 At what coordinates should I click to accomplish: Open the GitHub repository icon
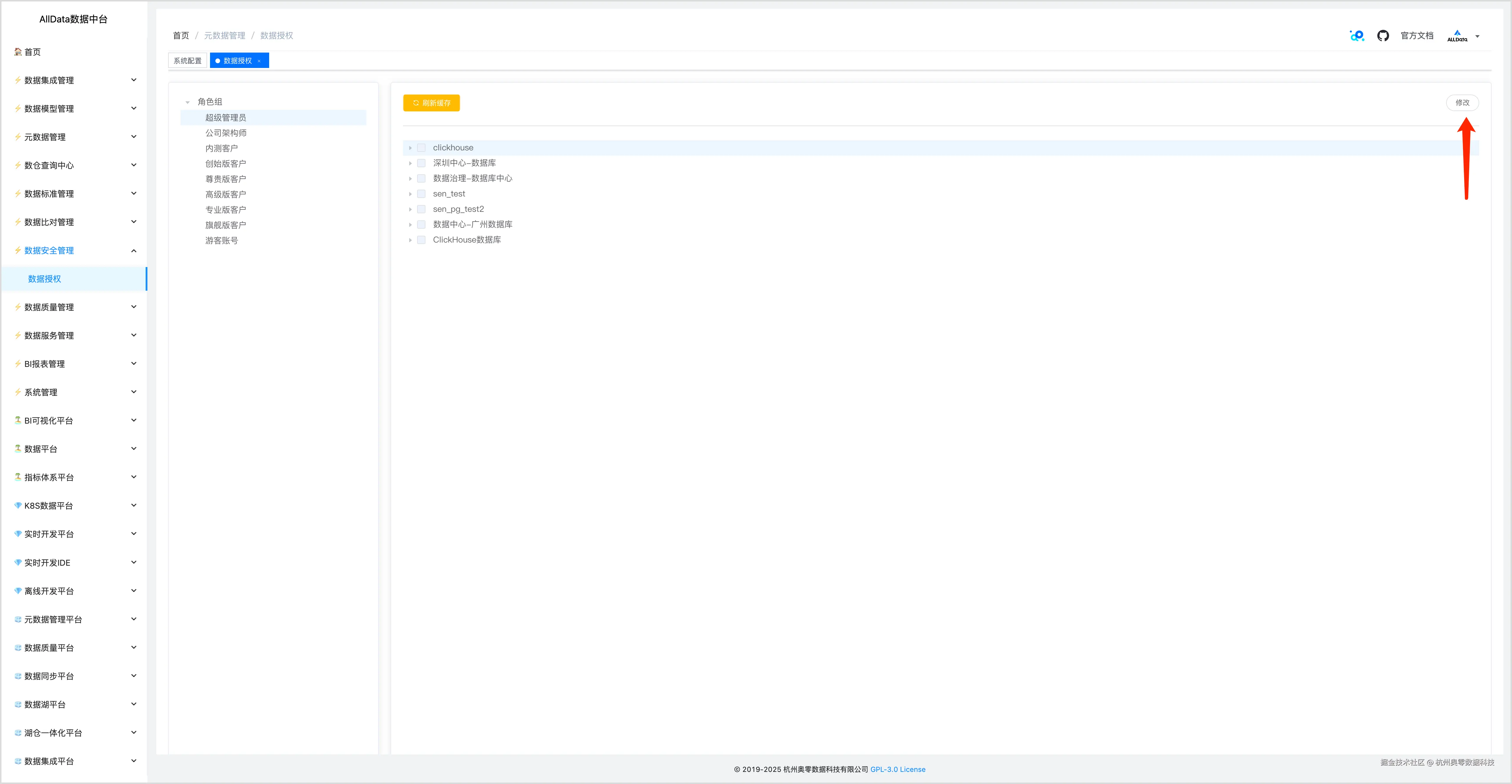pyautogui.click(x=1383, y=36)
